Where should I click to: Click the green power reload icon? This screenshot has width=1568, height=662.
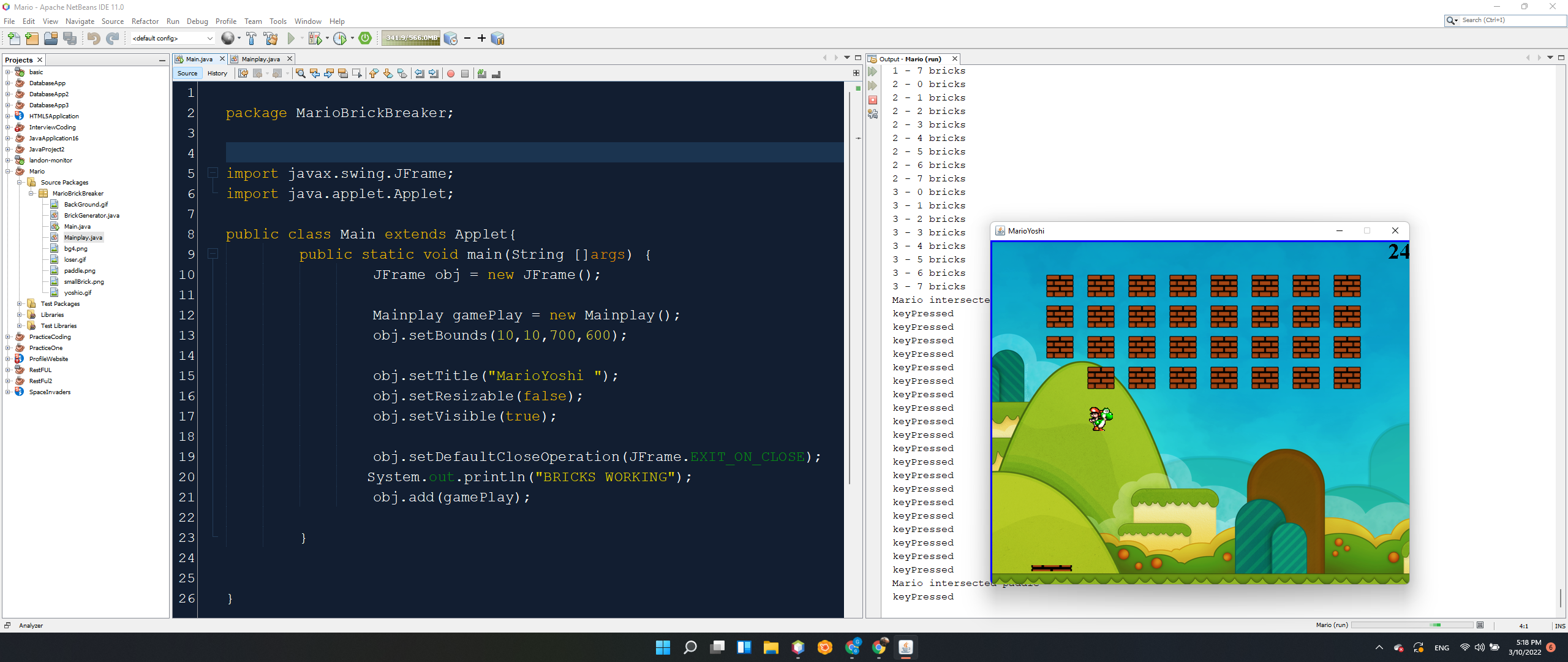pos(366,38)
